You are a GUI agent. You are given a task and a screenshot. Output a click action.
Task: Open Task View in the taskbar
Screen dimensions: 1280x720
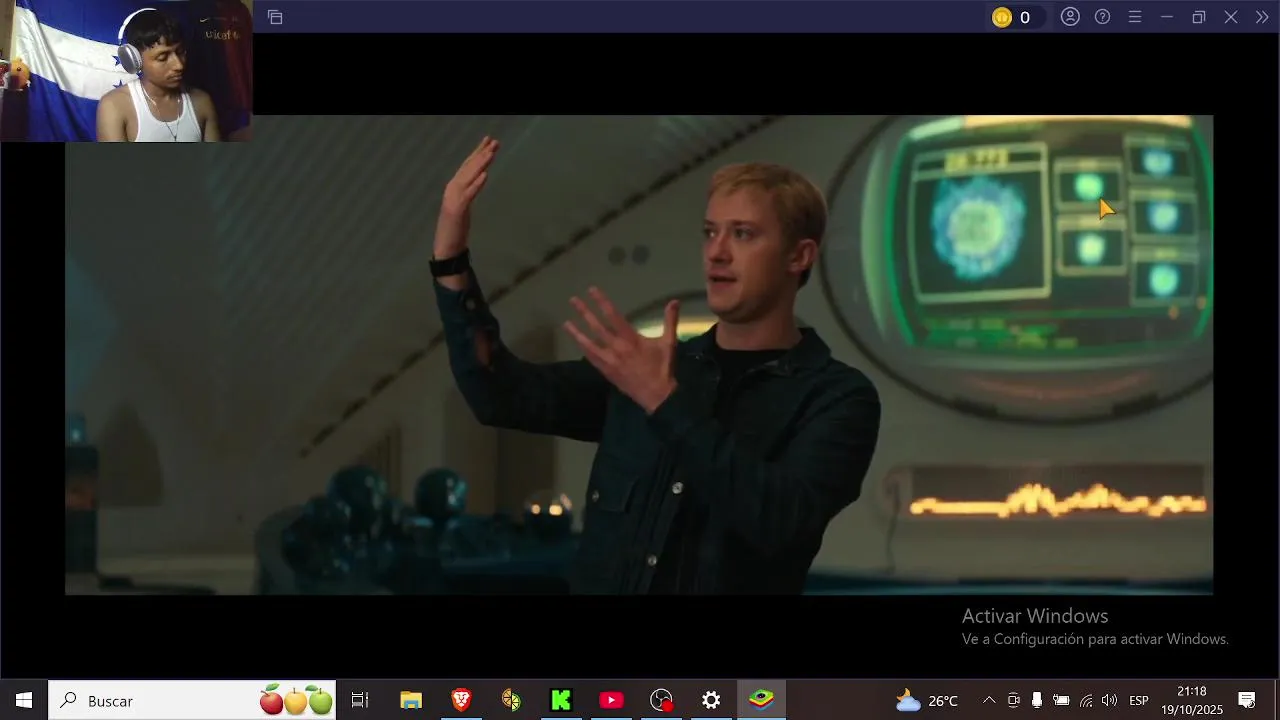[360, 700]
